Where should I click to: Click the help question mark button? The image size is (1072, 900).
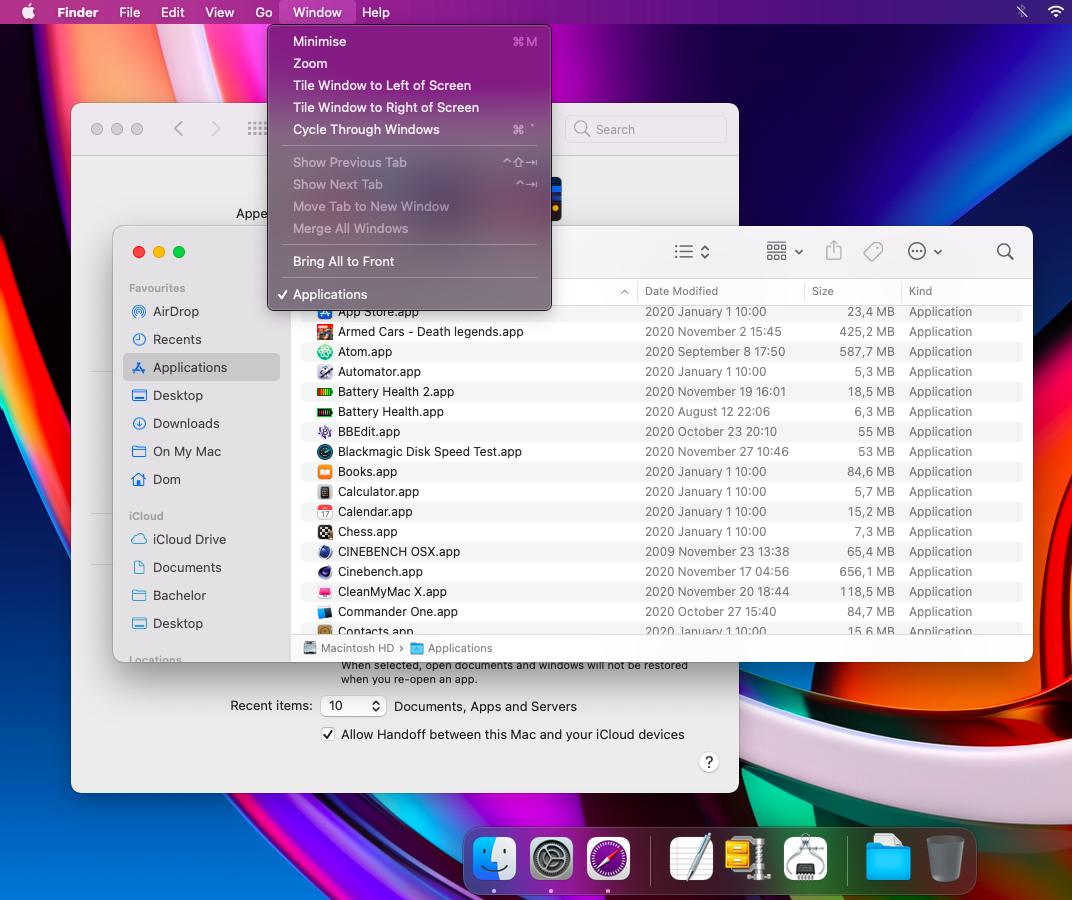point(708,762)
